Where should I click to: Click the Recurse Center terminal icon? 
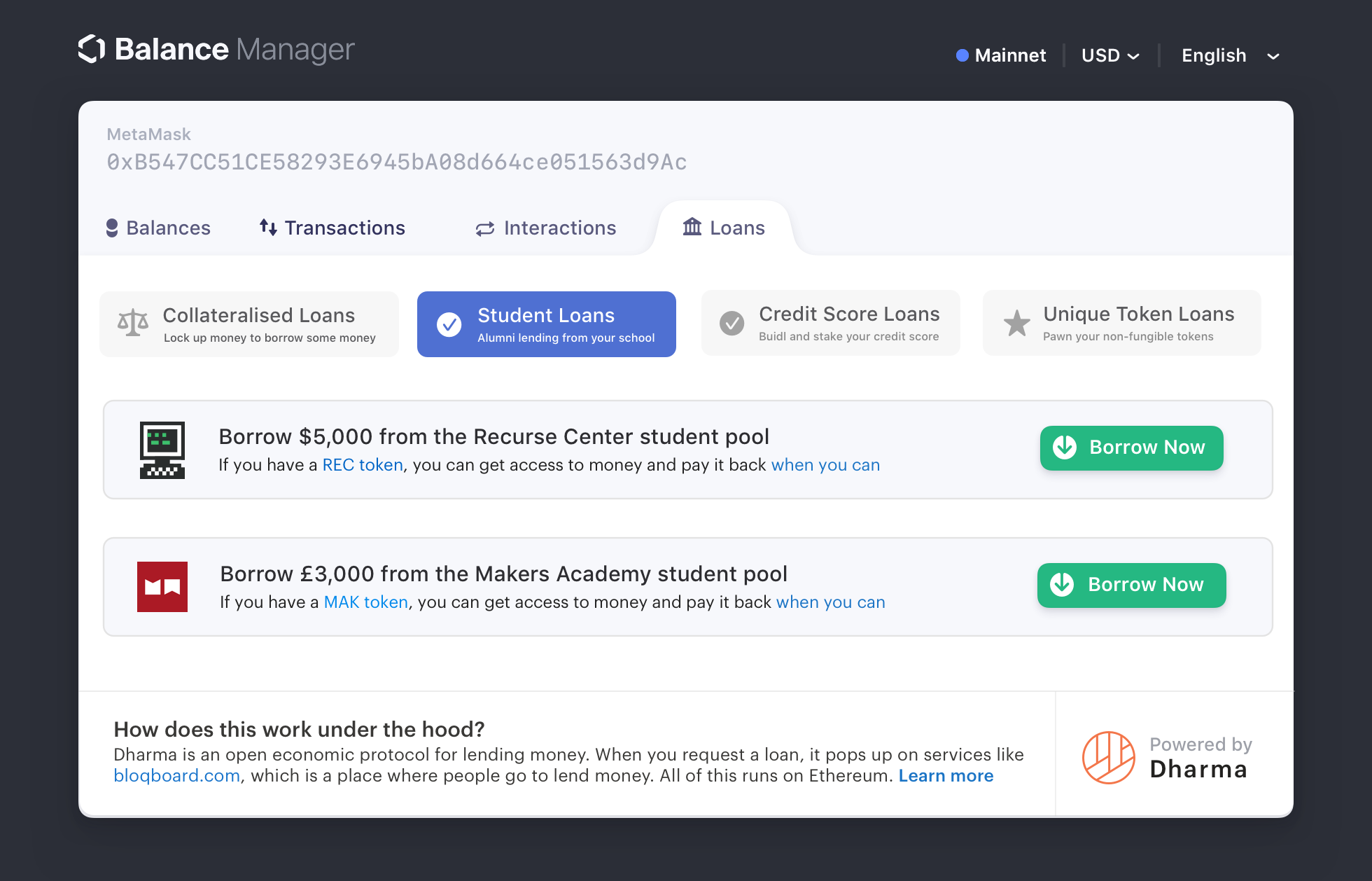tap(162, 448)
